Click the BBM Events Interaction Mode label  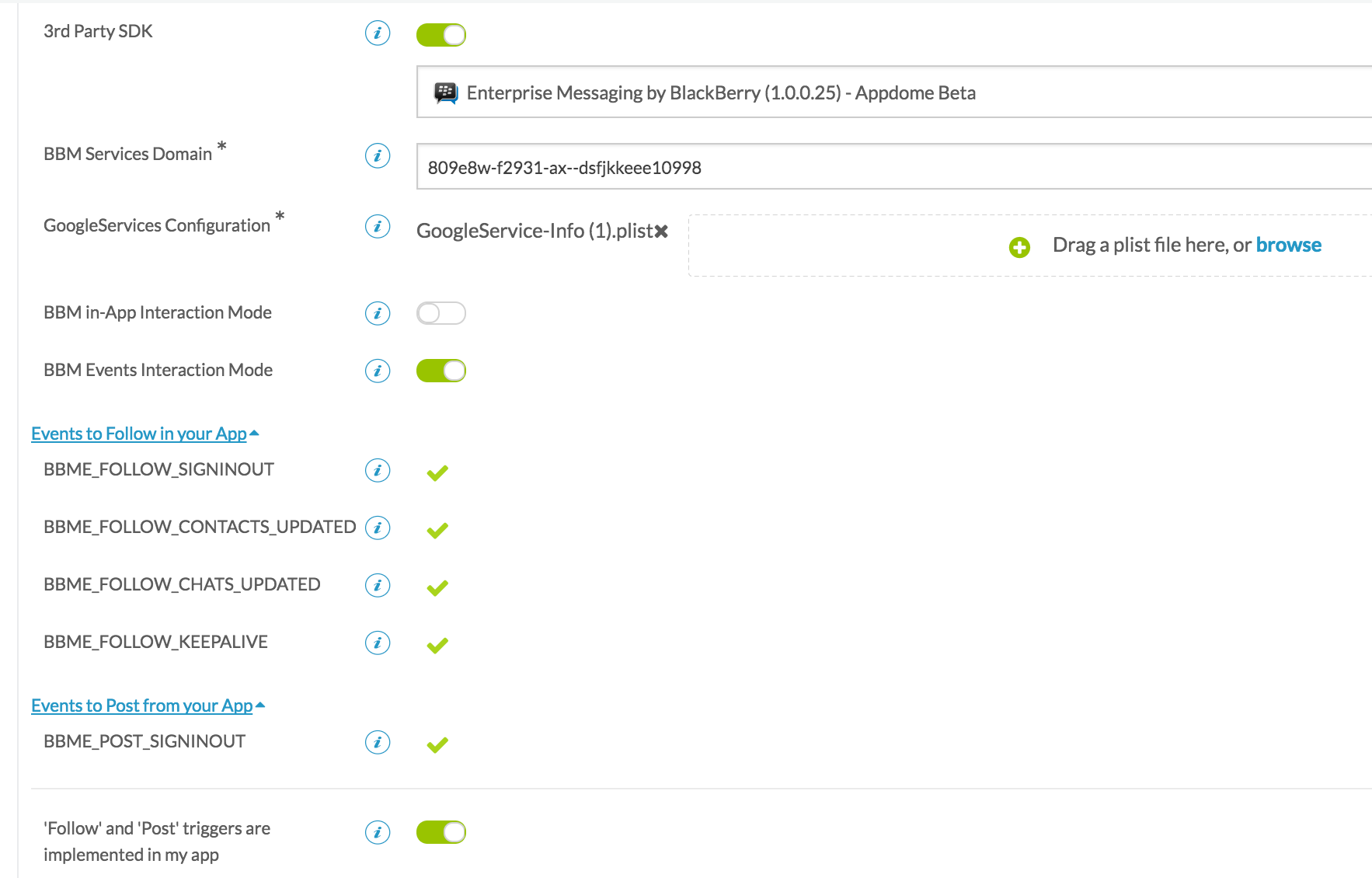(158, 370)
